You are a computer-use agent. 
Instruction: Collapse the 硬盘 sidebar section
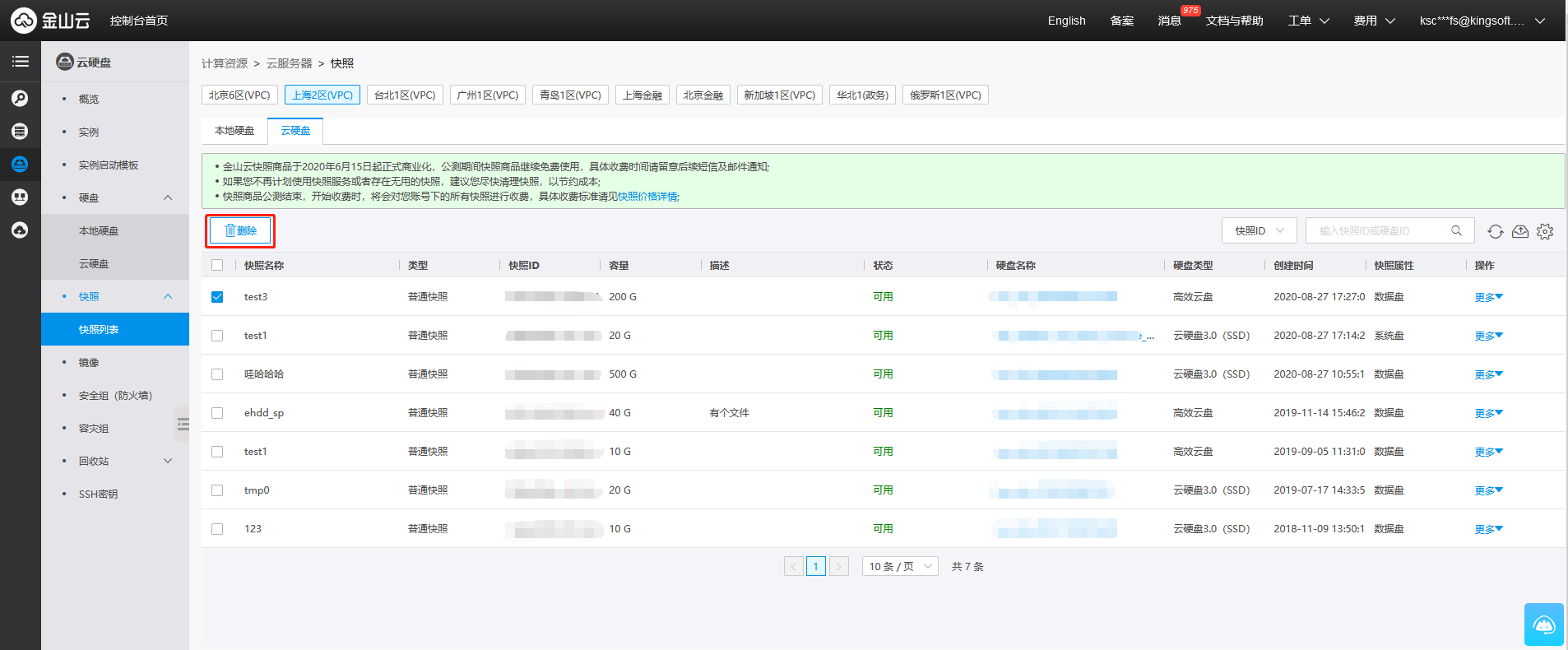coord(168,197)
